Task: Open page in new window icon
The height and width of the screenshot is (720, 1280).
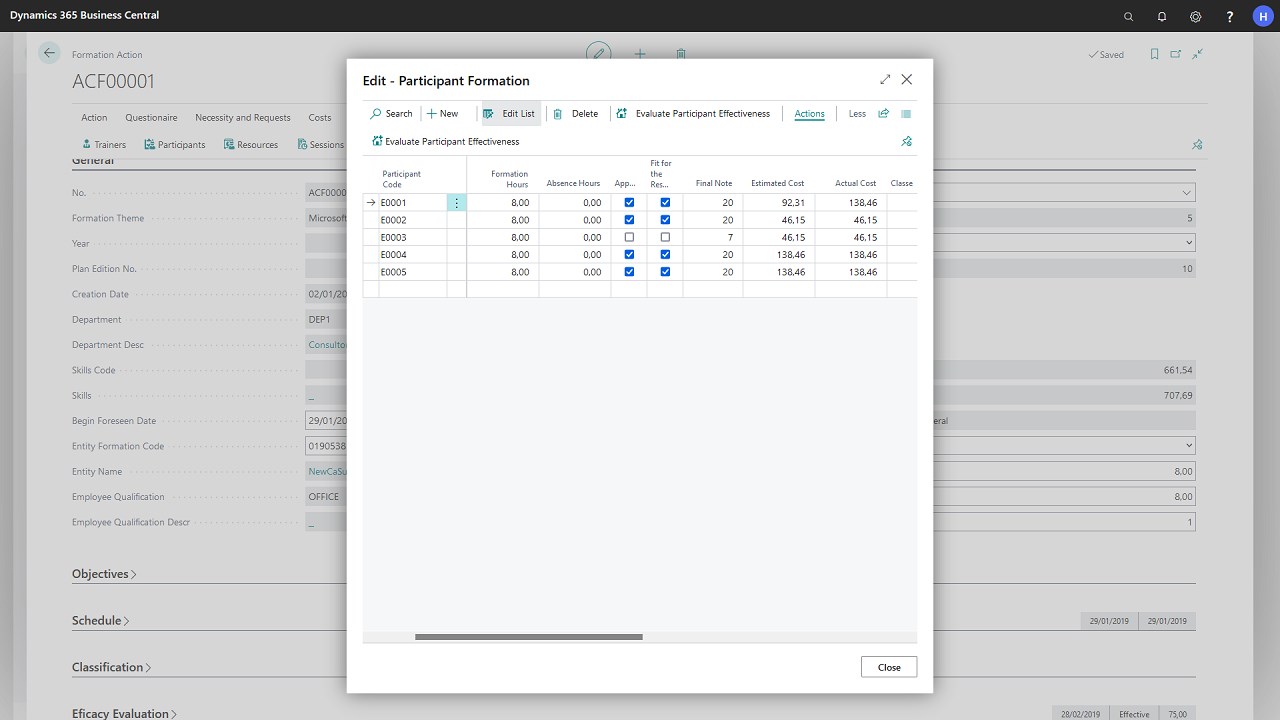Action: click(1176, 54)
